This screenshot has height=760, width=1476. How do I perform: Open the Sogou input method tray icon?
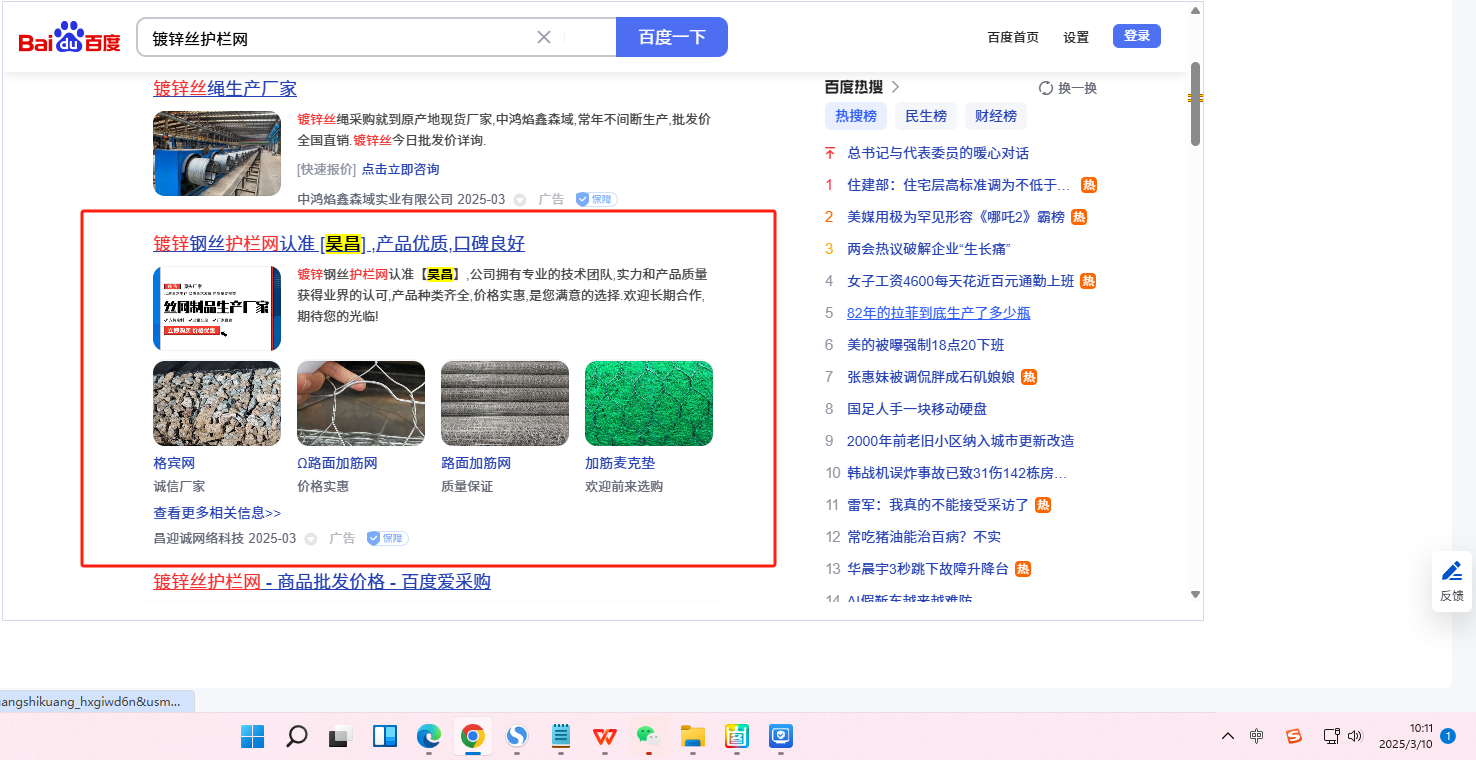tap(1294, 736)
